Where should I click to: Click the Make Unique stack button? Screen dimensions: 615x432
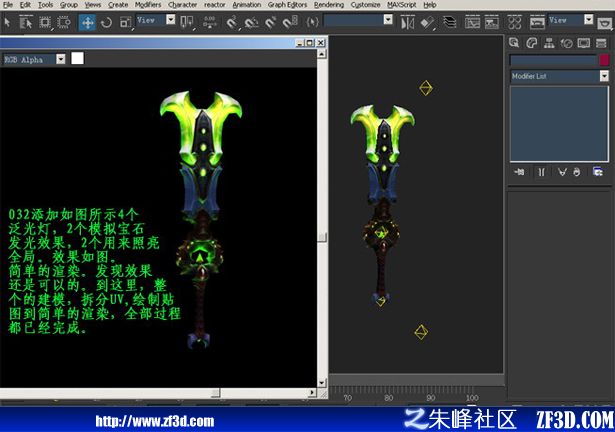562,172
